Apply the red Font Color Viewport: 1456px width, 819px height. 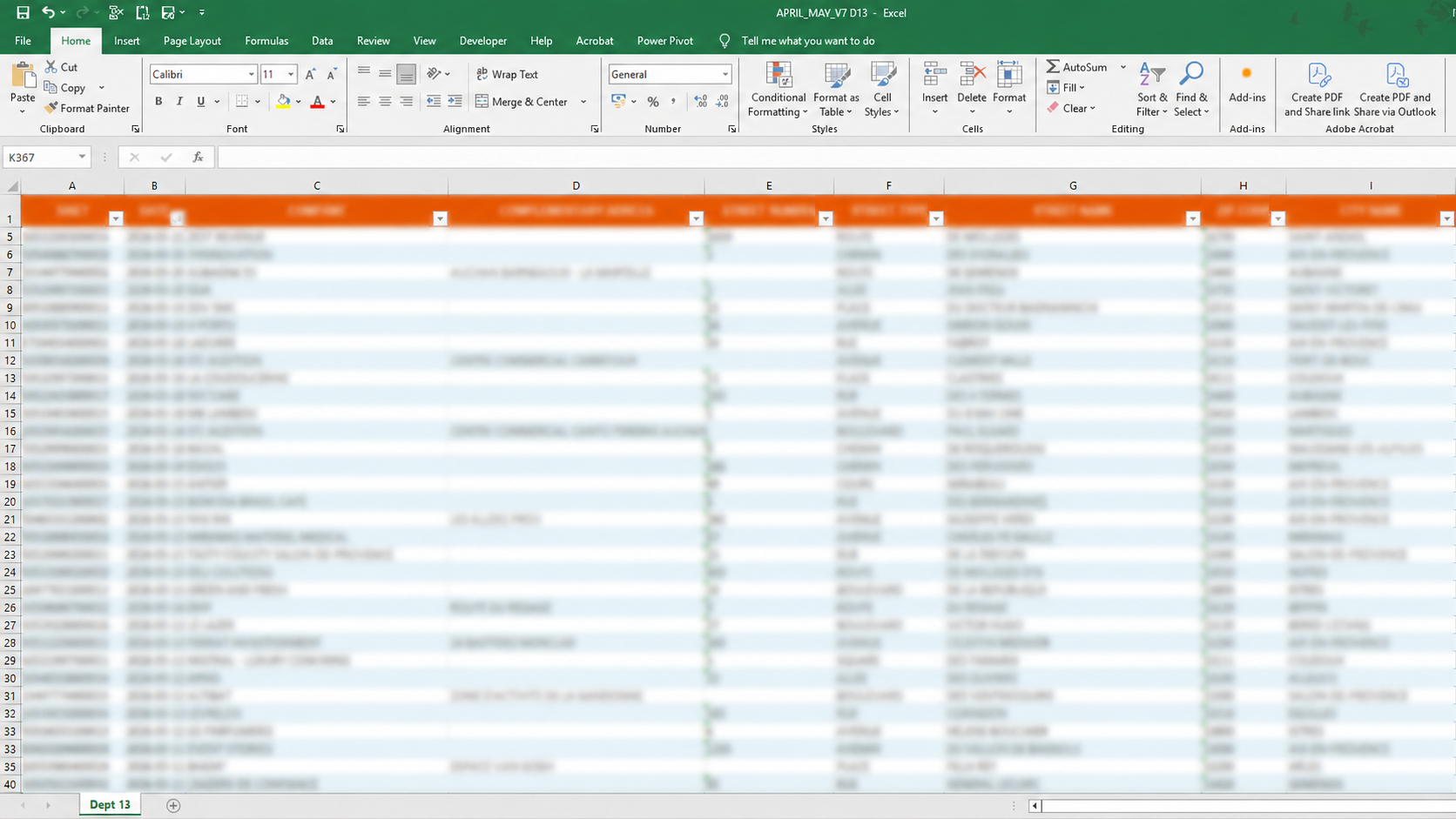point(318,102)
